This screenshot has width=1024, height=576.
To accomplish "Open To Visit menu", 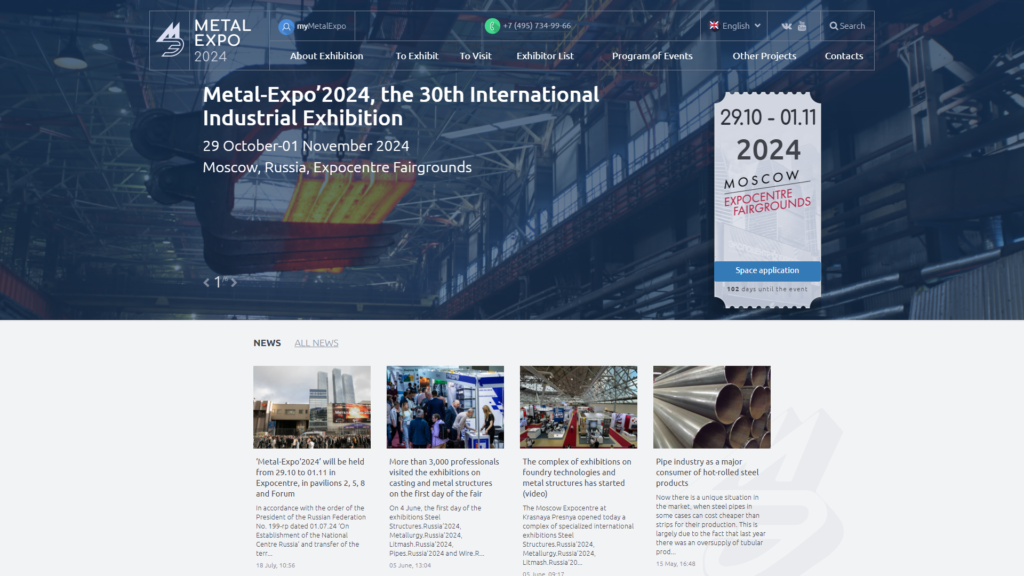I will pos(475,56).
